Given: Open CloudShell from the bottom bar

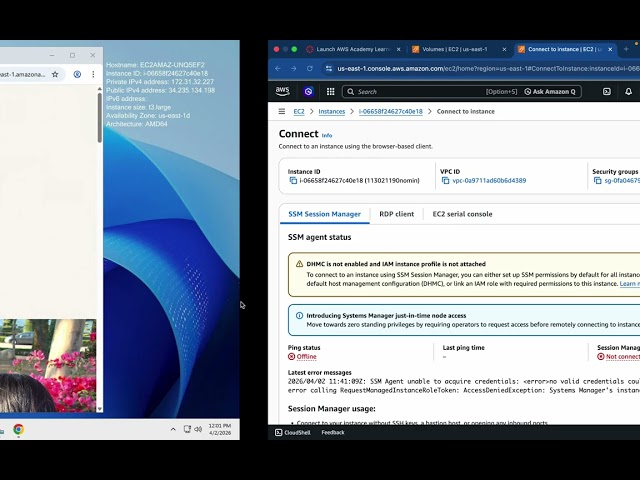Looking at the screenshot, I should (x=293, y=432).
